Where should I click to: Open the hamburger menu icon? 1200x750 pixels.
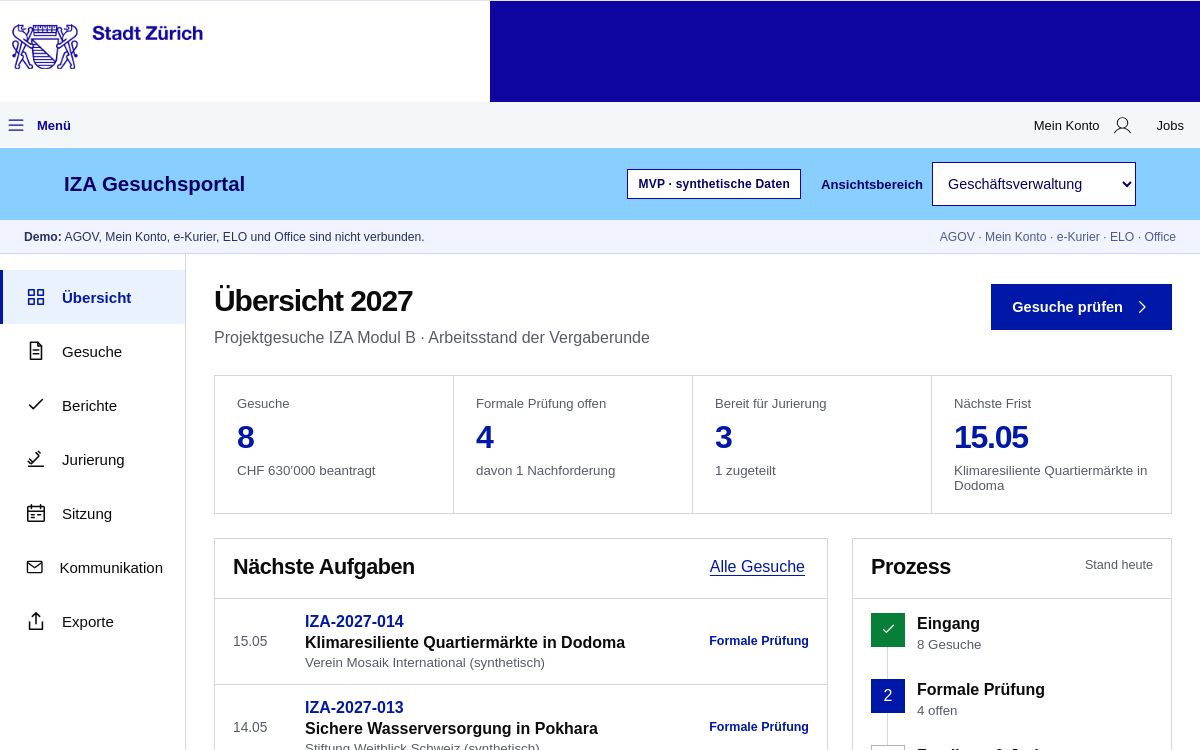pyautogui.click(x=16, y=125)
